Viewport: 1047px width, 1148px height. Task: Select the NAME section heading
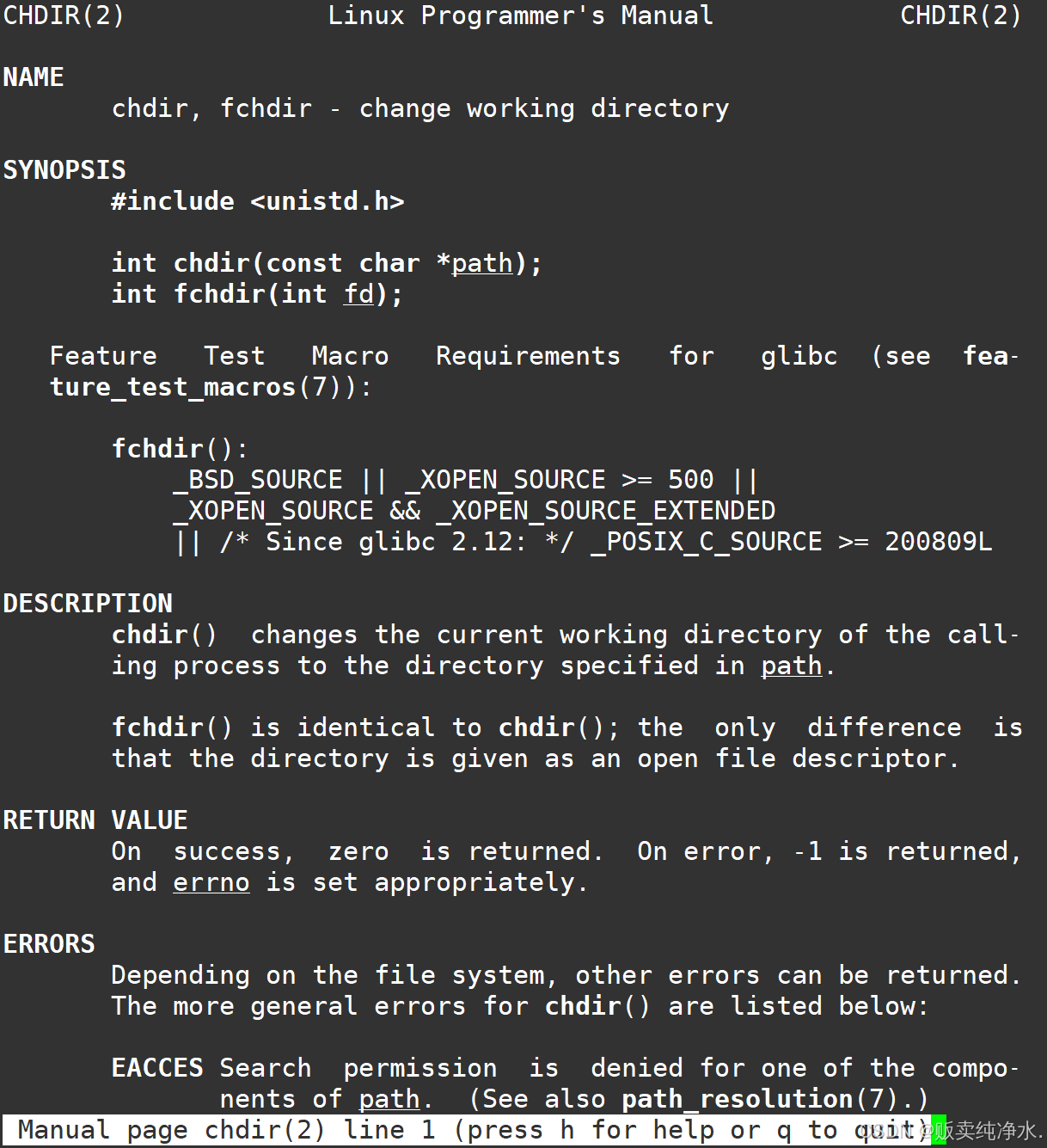[x=34, y=77]
